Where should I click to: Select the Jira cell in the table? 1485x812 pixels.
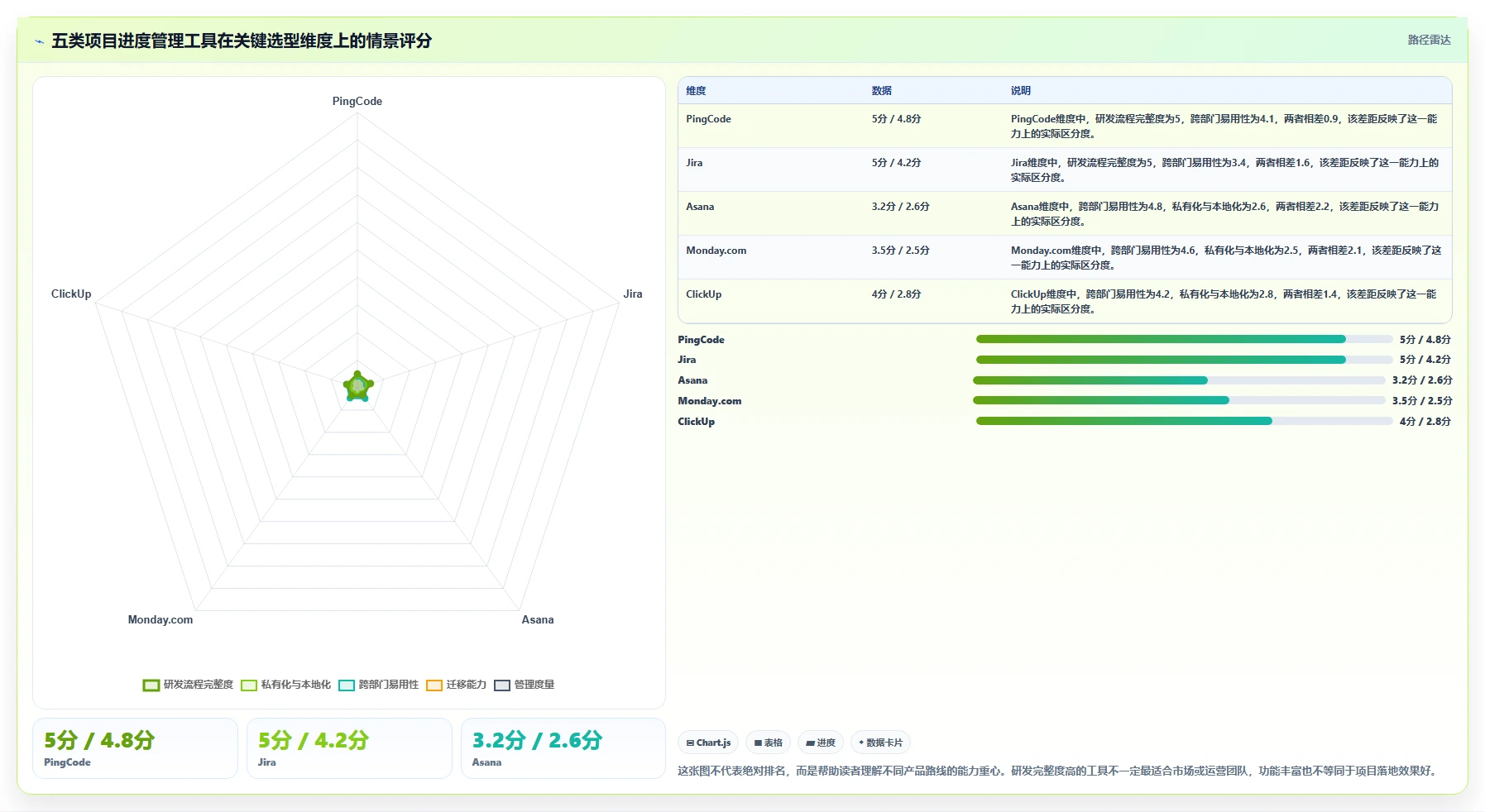click(x=694, y=163)
